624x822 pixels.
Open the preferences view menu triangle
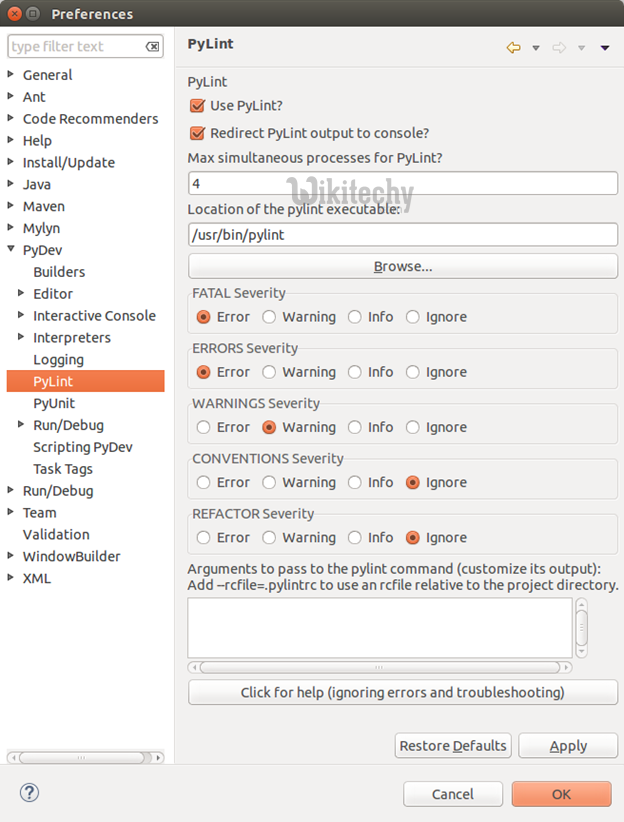(x=605, y=47)
